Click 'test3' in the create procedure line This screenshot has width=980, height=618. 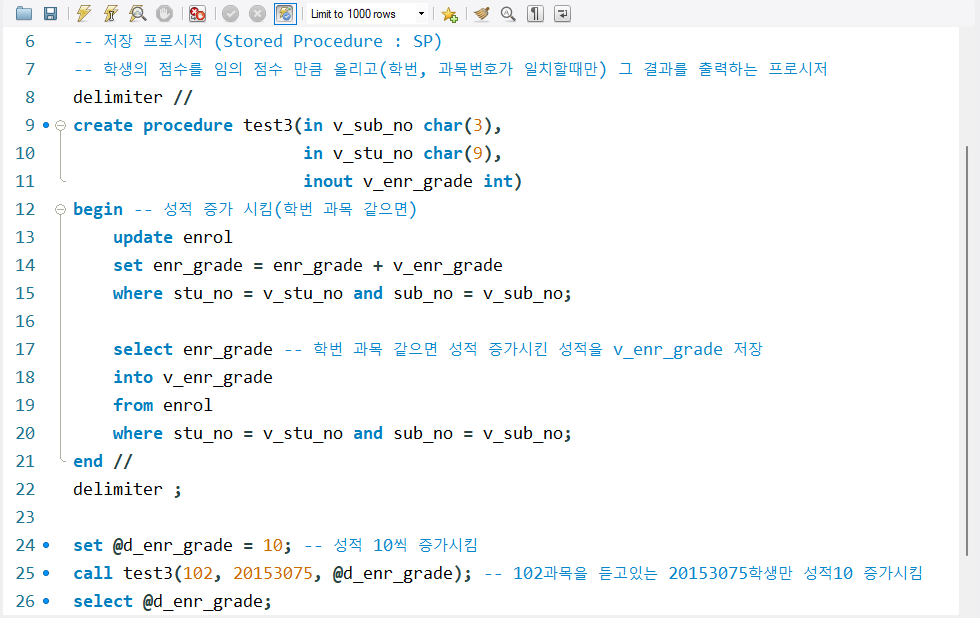point(268,125)
